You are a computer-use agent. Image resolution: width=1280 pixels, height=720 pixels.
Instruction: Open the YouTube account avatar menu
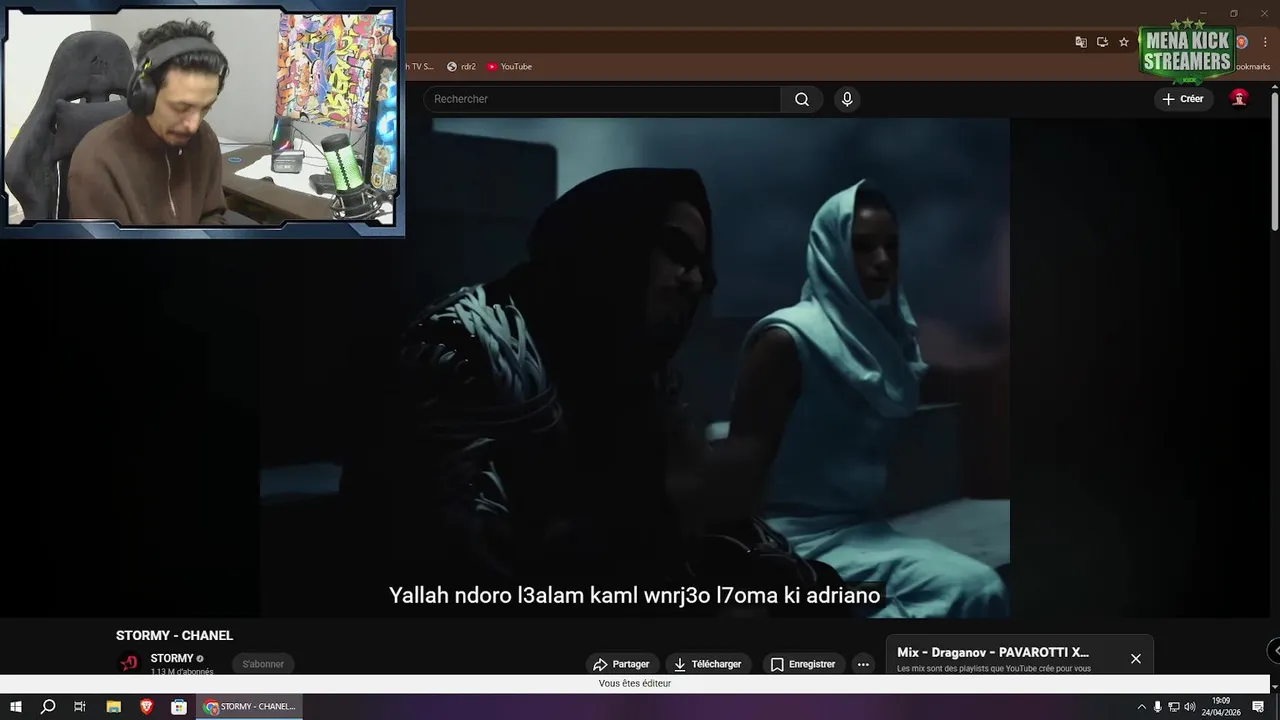click(x=1239, y=99)
